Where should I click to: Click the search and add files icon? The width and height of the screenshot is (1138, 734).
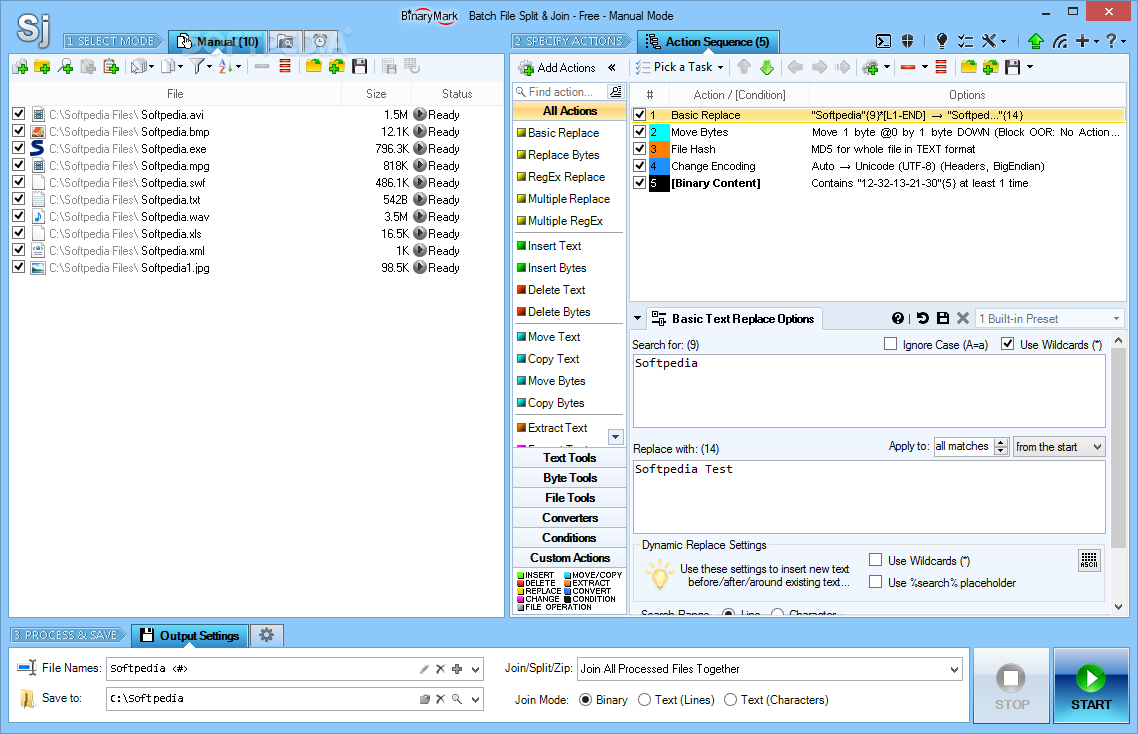click(66, 67)
